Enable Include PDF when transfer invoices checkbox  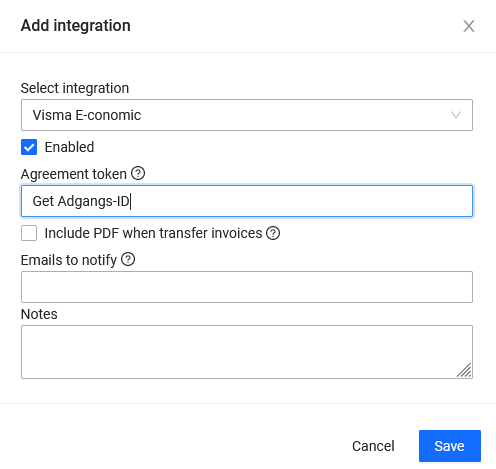(x=29, y=233)
